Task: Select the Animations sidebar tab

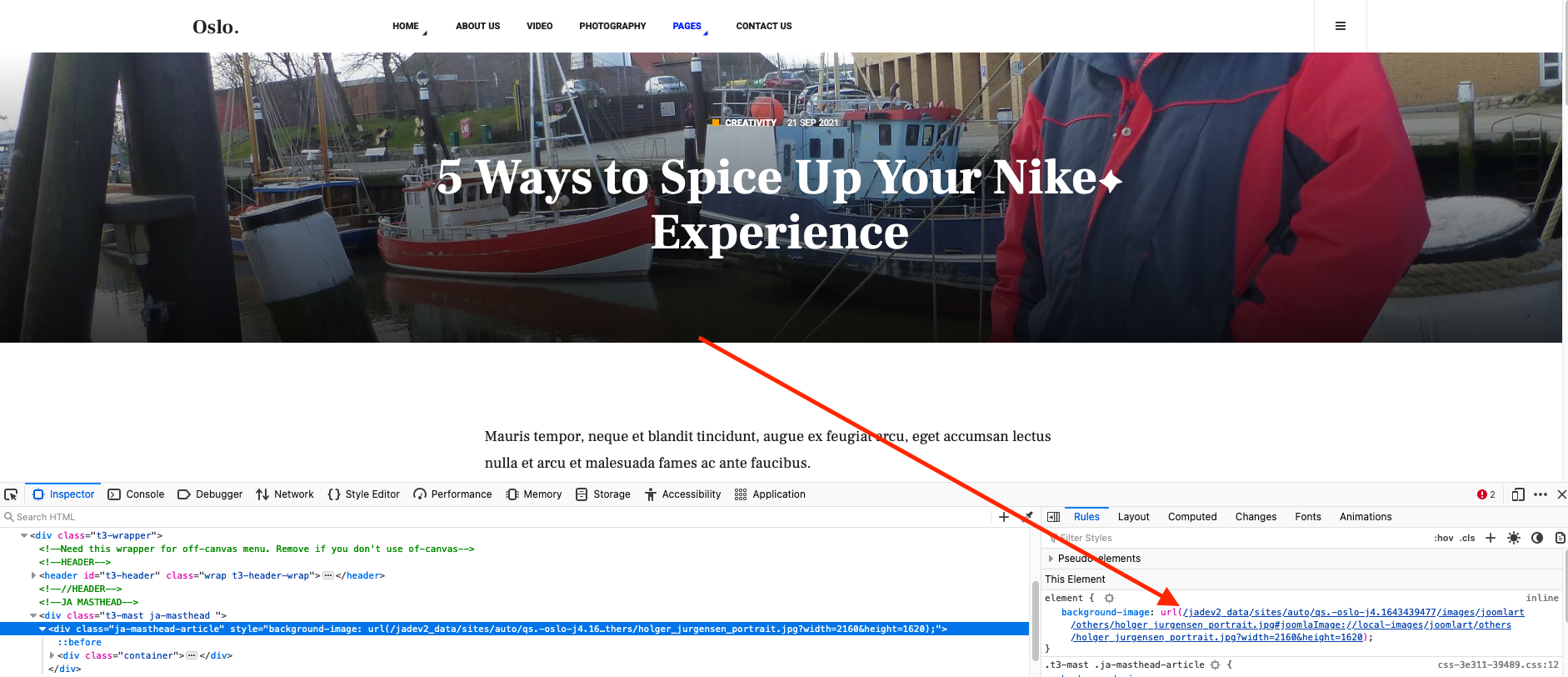Action: pyautogui.click(x=1366, y=517)
